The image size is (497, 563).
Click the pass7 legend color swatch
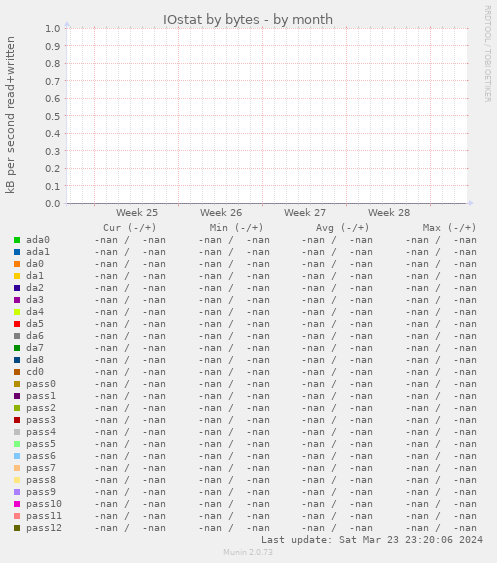pos(17,468)
